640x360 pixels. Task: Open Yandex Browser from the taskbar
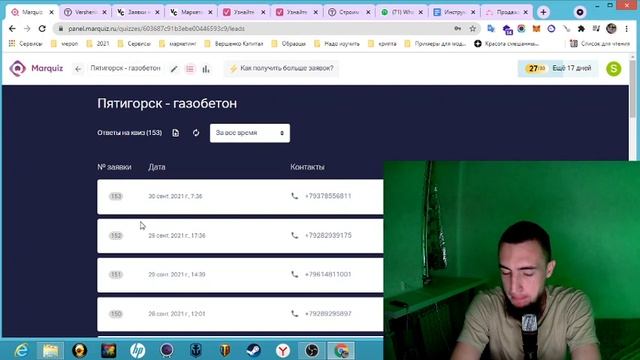282,350
